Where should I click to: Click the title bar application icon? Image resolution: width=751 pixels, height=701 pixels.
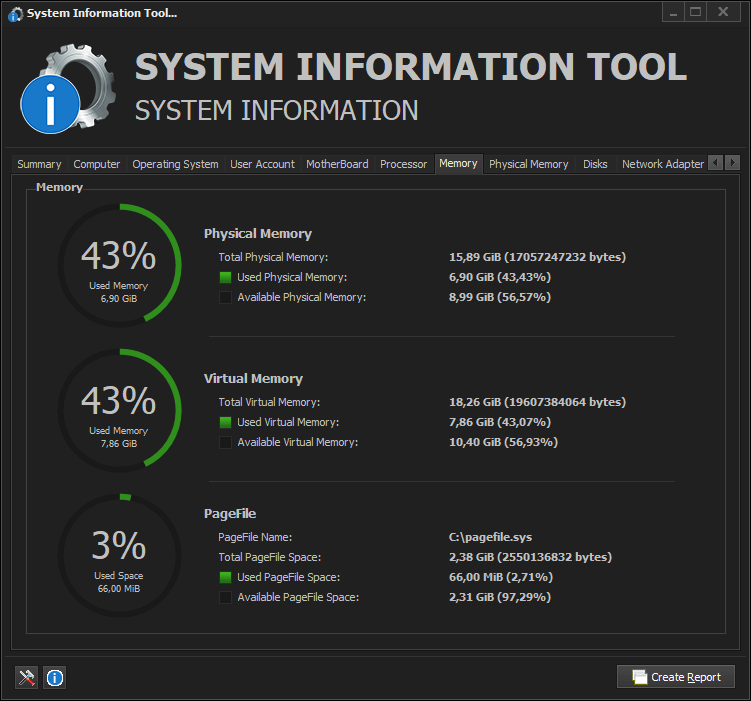pyautogui.click(x=15, y=14)
